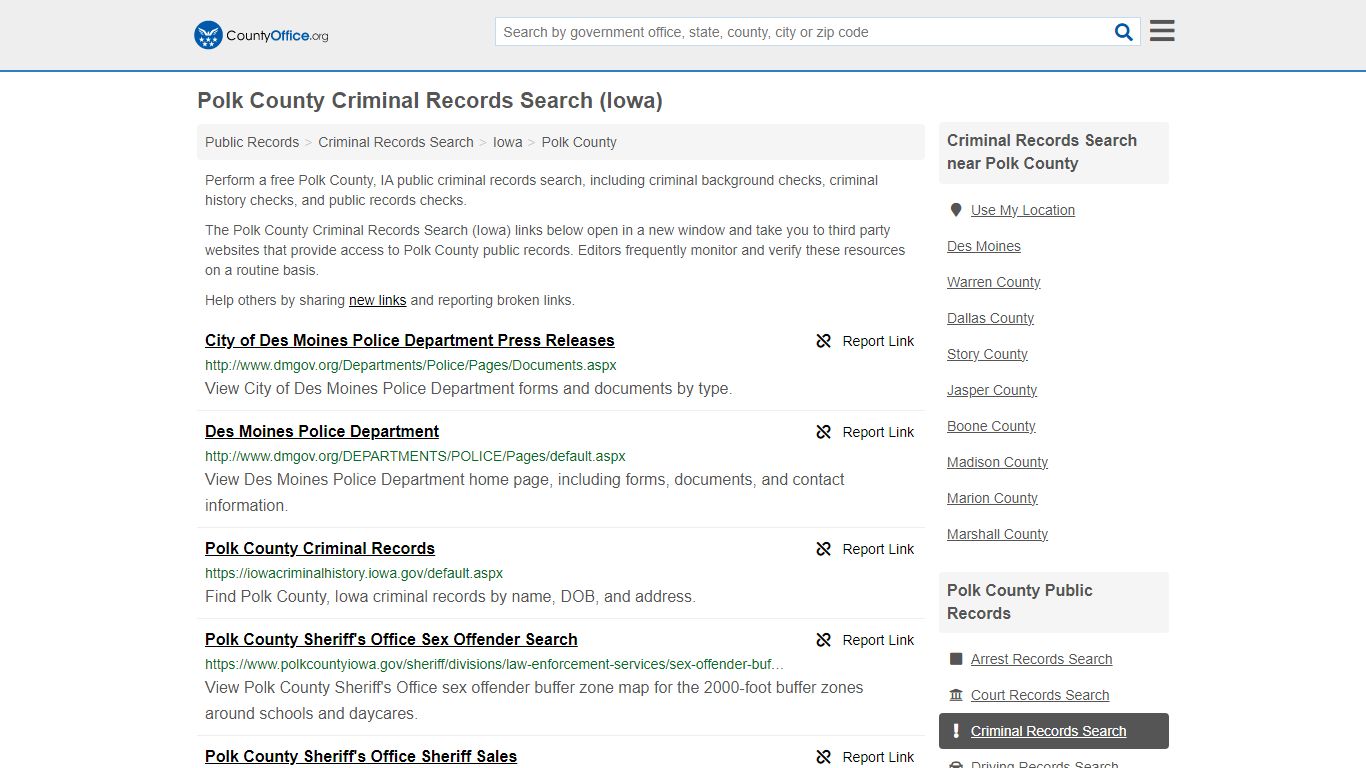The image size is (1366, 768).
Task: Click the Arrest Records Search square icon
Action: point(956,659)
